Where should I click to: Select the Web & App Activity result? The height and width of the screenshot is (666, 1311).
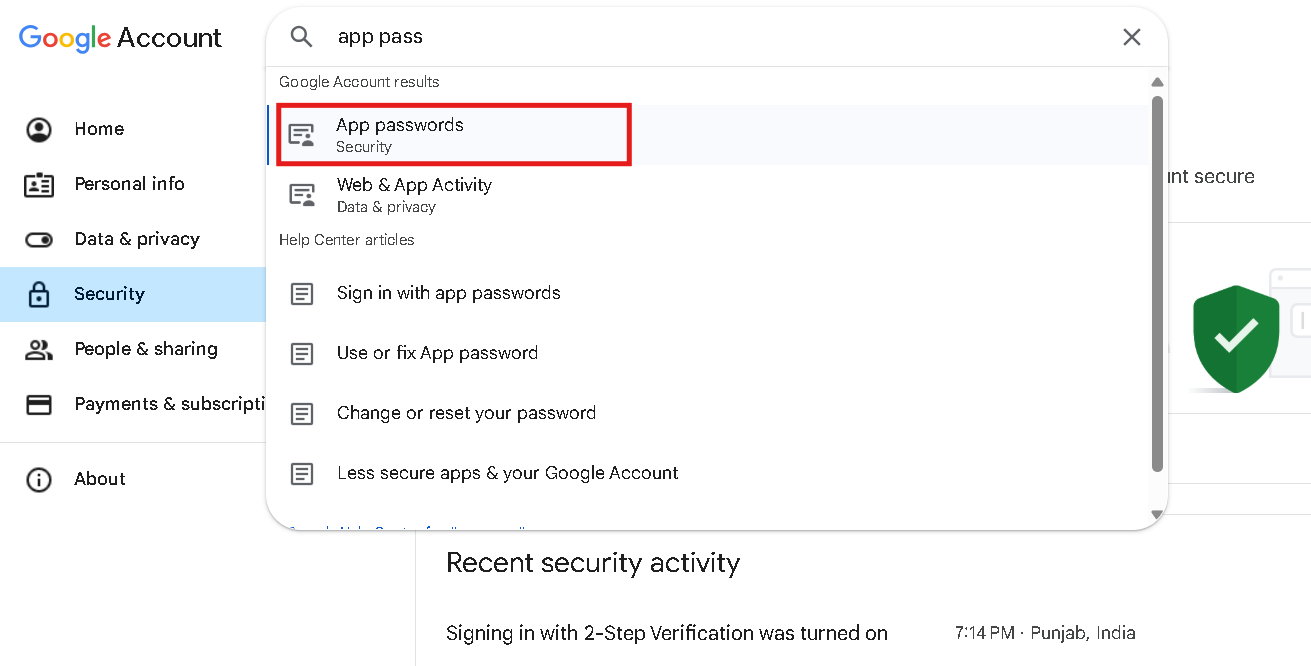(414, 194)
